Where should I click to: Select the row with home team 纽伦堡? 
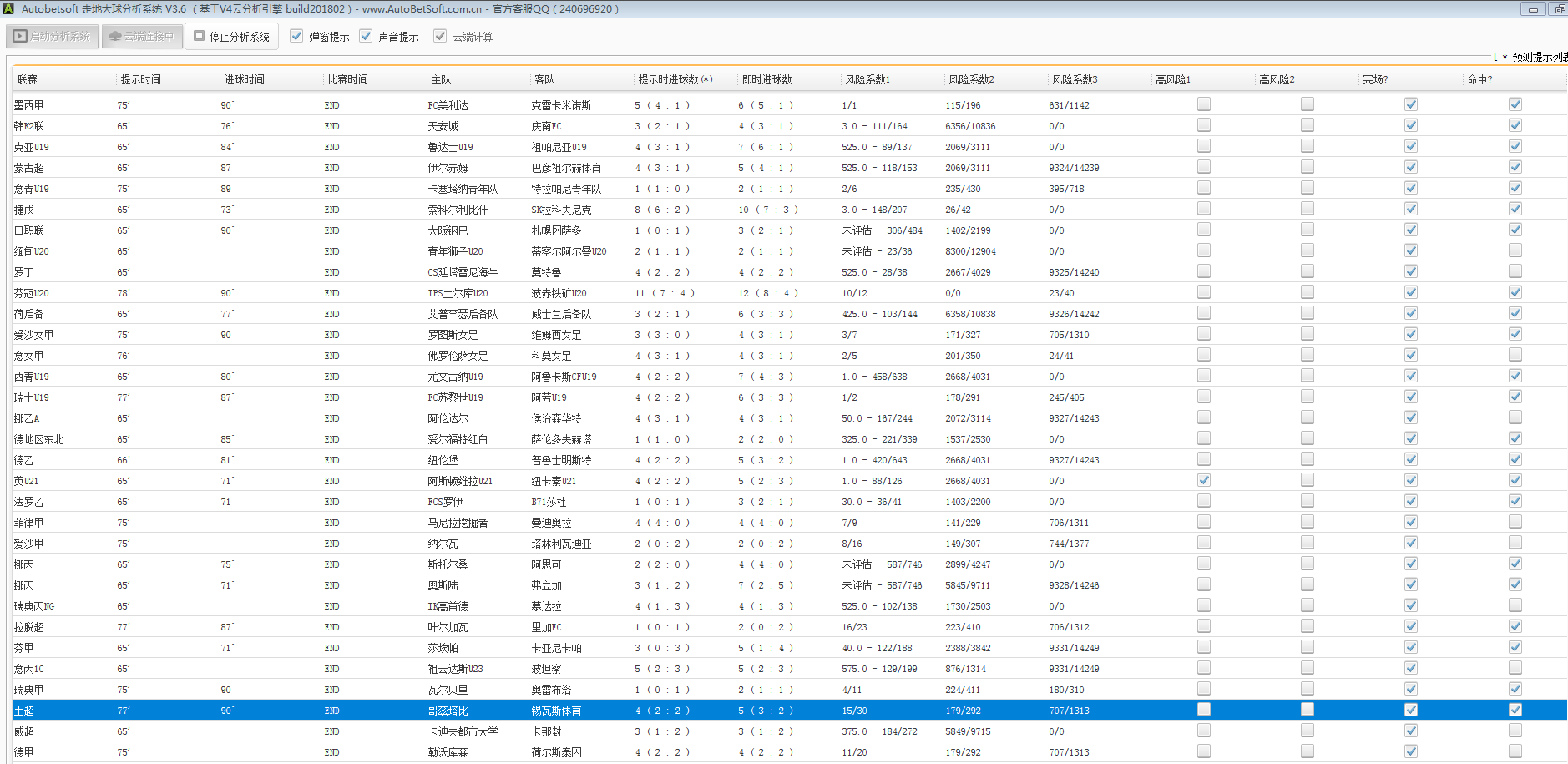[x=443, y=460]
